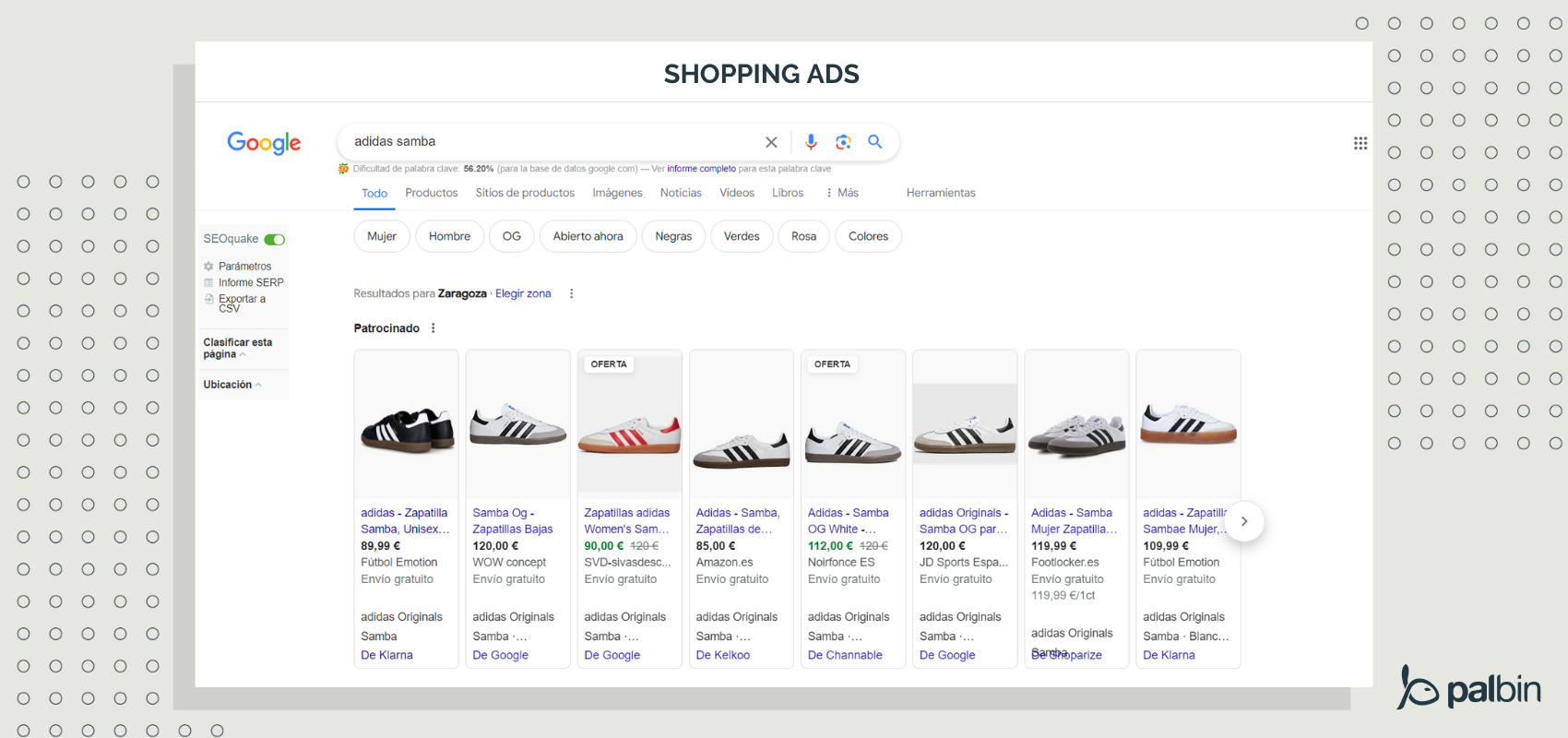Open the Adidas - Samba, Zapatillas de link
Viewport: 1568px width, 738px height.
(x=738, y=521)
